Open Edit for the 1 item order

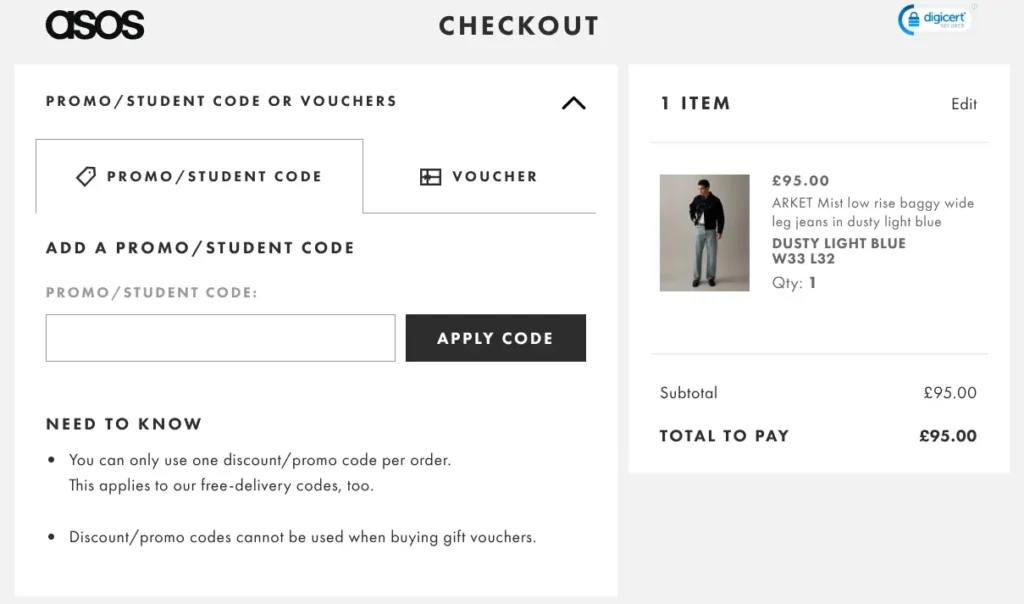pyautogui.click(x=964, y=103)
